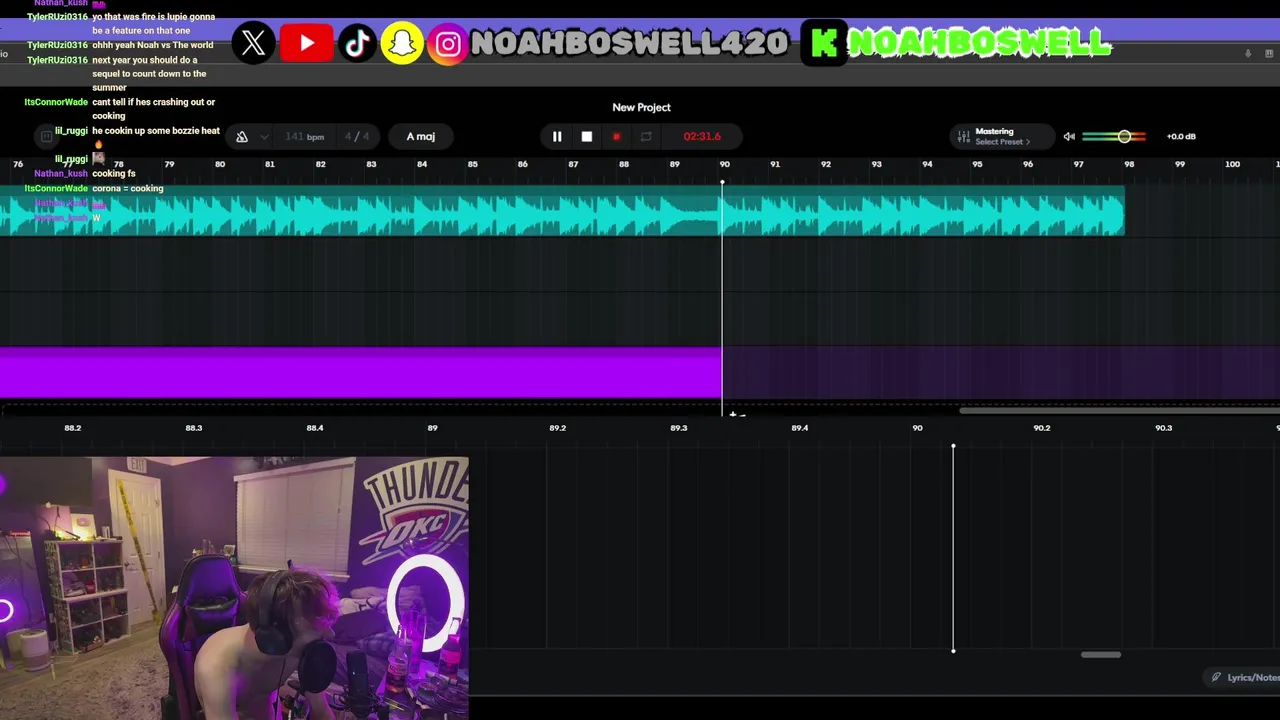Click the 02:31.6 time display

tap(702, 137)
